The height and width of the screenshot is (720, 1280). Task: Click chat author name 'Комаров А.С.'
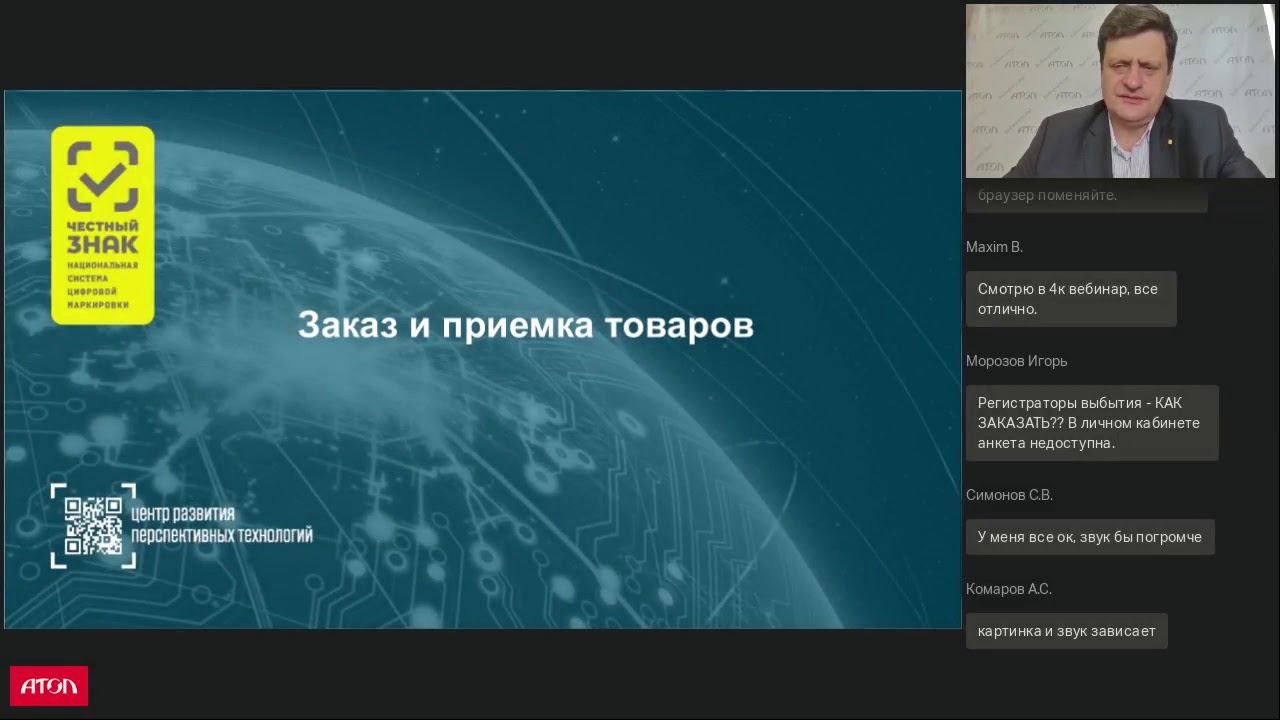coord(1009,589)
